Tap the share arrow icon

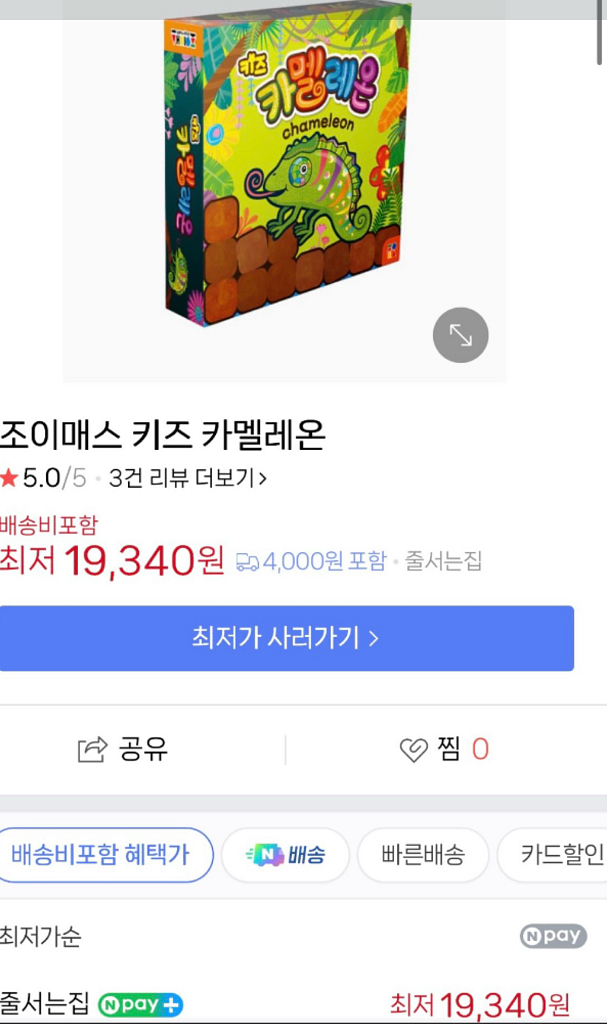[92, 750]
